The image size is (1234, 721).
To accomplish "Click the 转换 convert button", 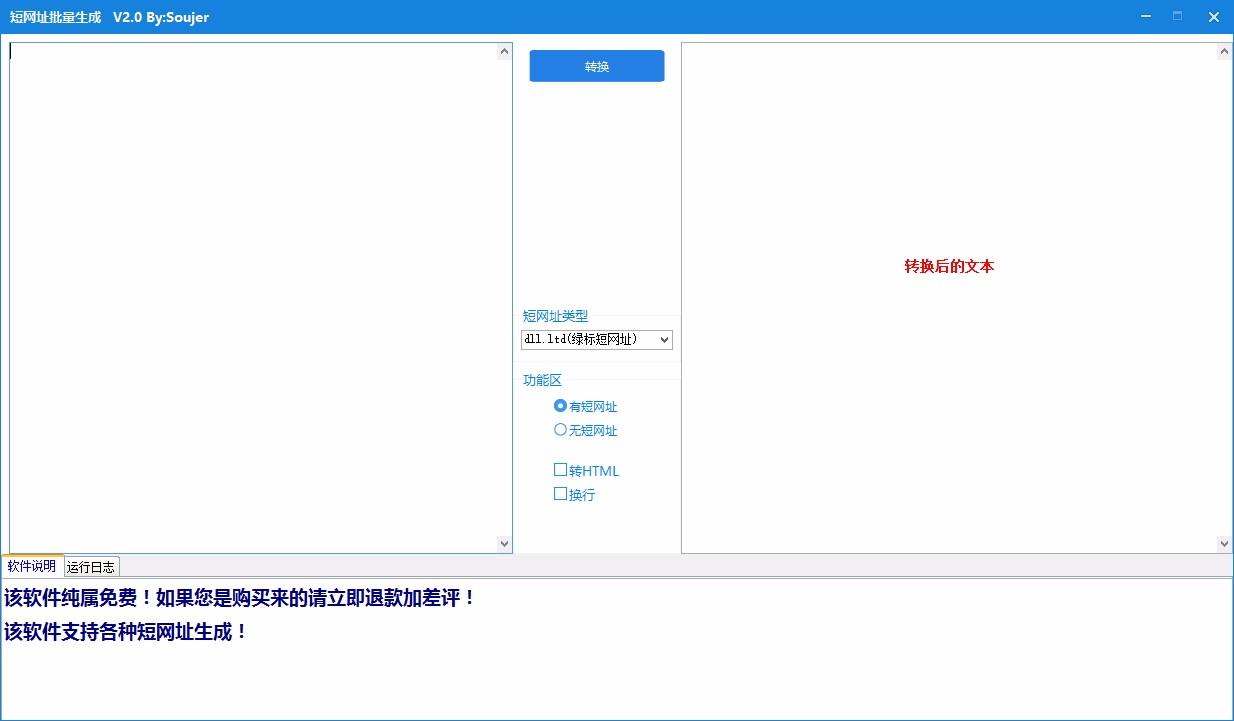I will click(x=597, y=66).
